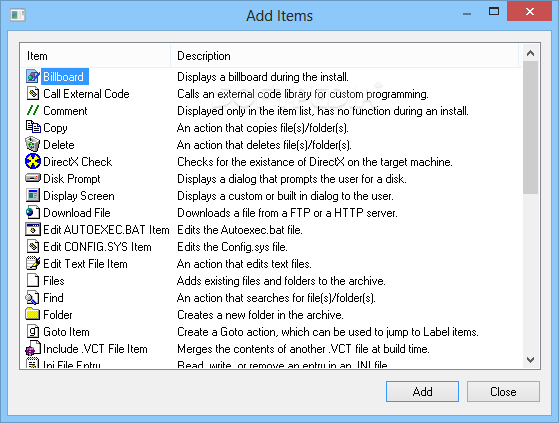Viewport: 559px width, 423px height.
Task: Click the scrollbar up arrow
Action: tap(530, 53)
